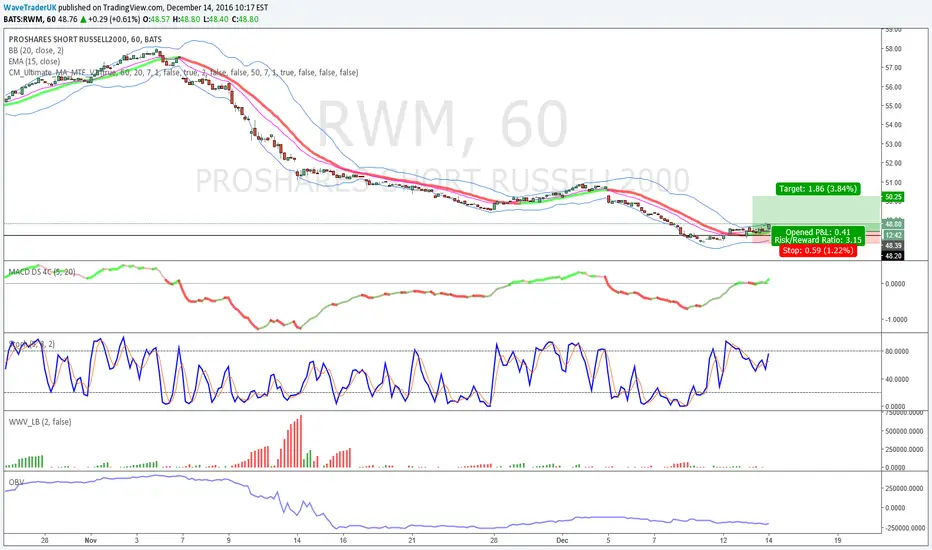Screen dimensions: 932x550
Task: Click the 21 date label on the time axis
Action: (412, 540)
